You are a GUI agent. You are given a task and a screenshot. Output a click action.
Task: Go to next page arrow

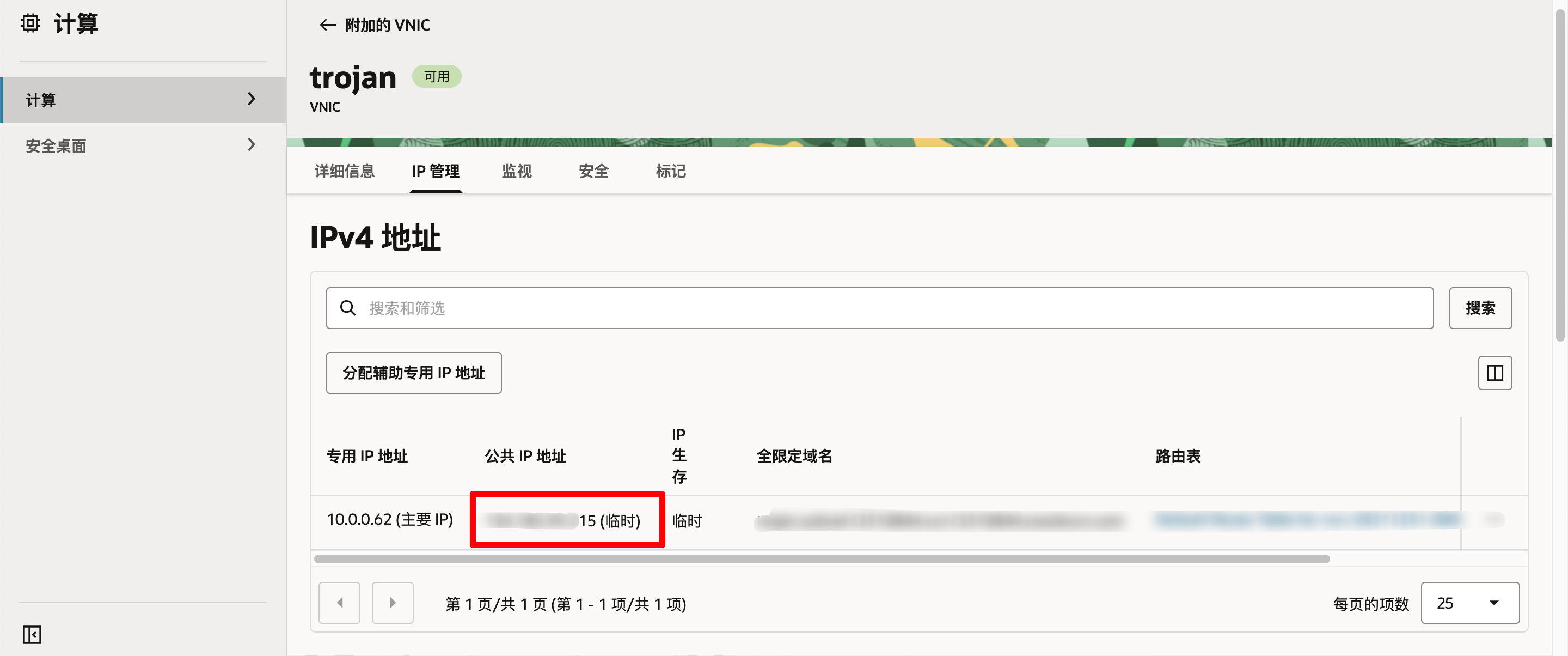392,603
